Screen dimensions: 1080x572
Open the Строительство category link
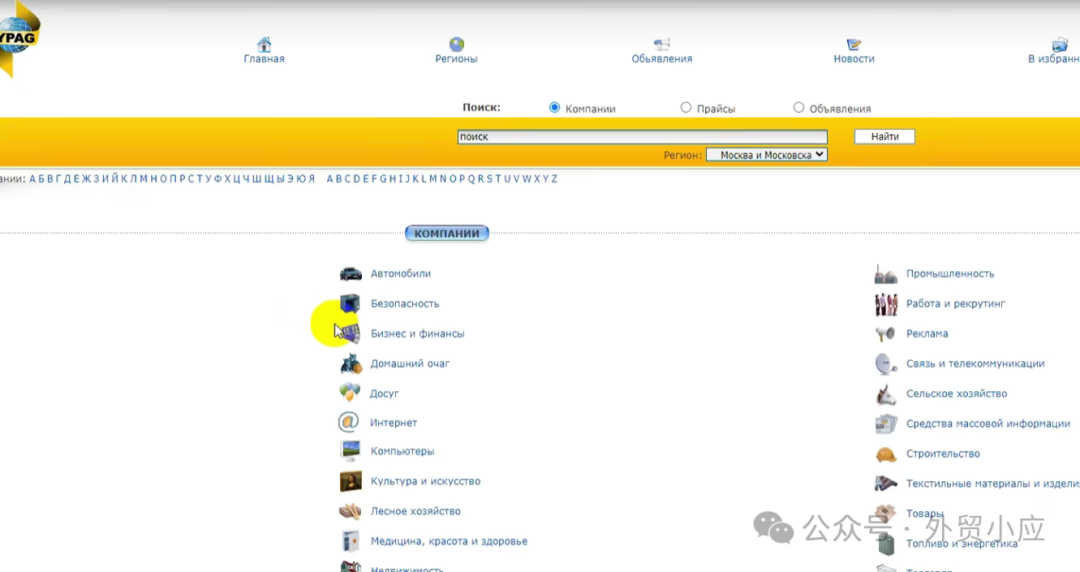(943, 453)
